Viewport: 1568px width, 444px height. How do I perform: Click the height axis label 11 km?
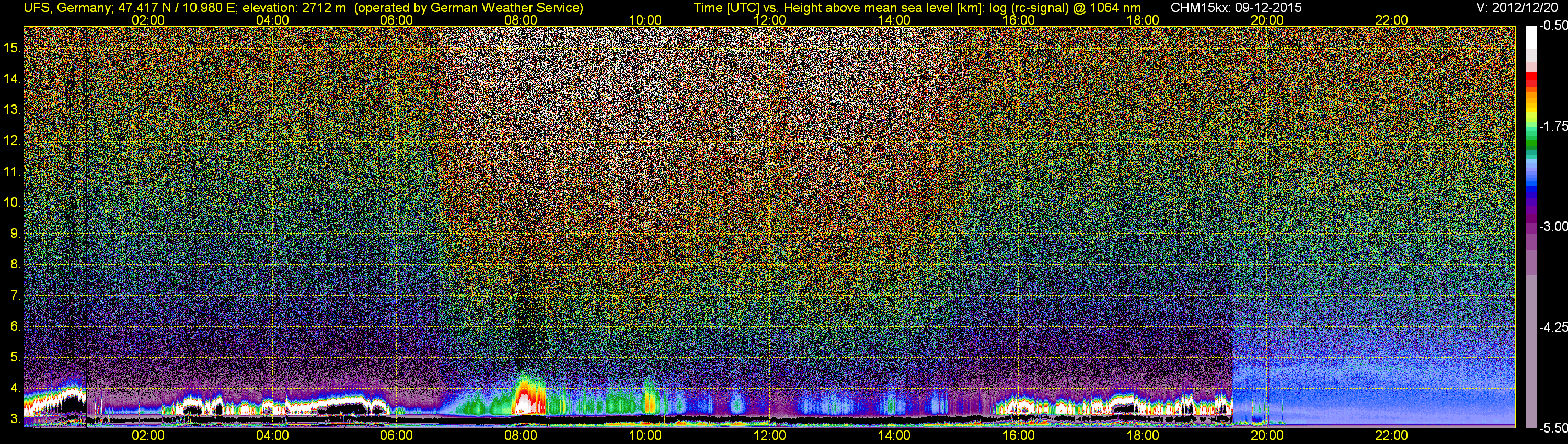click(x=11, y=171)
